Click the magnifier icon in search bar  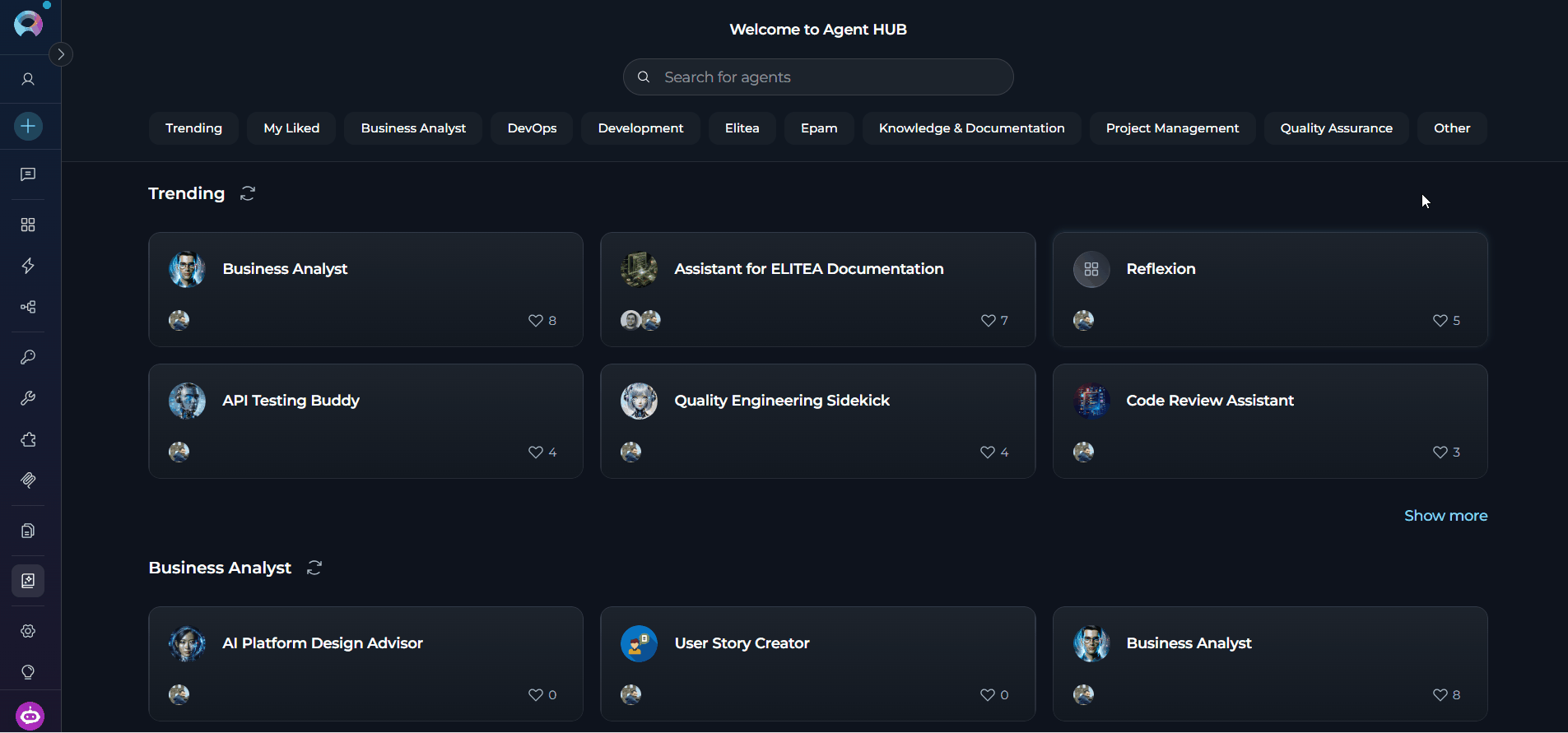point(644,77)
